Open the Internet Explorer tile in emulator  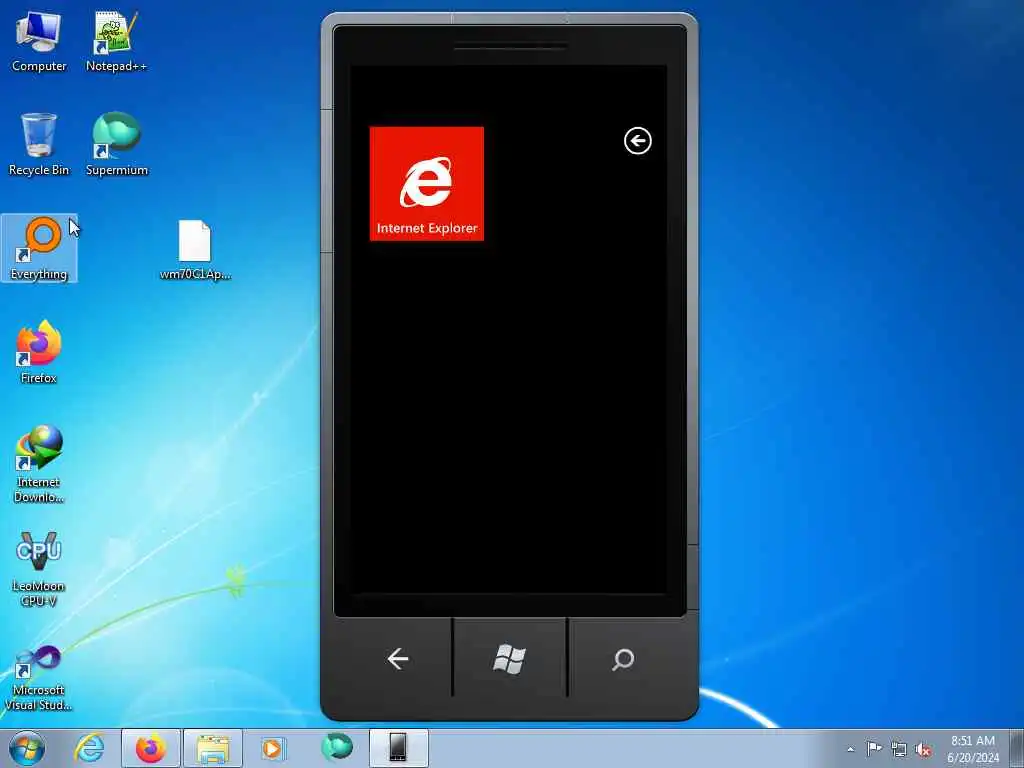click(x=426, y=184)
